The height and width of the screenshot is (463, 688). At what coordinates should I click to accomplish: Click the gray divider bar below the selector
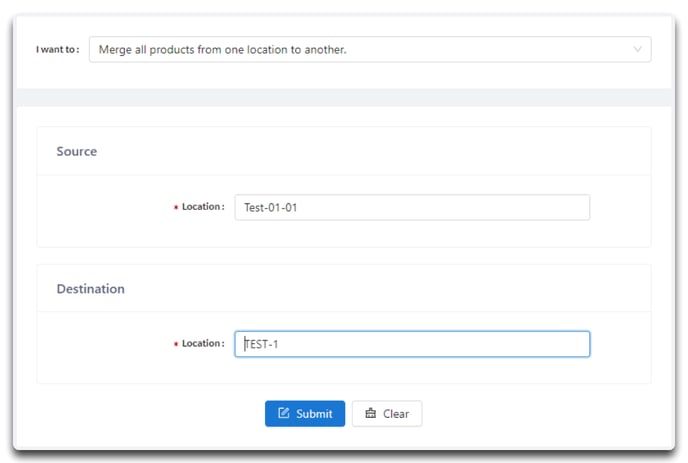tap(344, 97)
